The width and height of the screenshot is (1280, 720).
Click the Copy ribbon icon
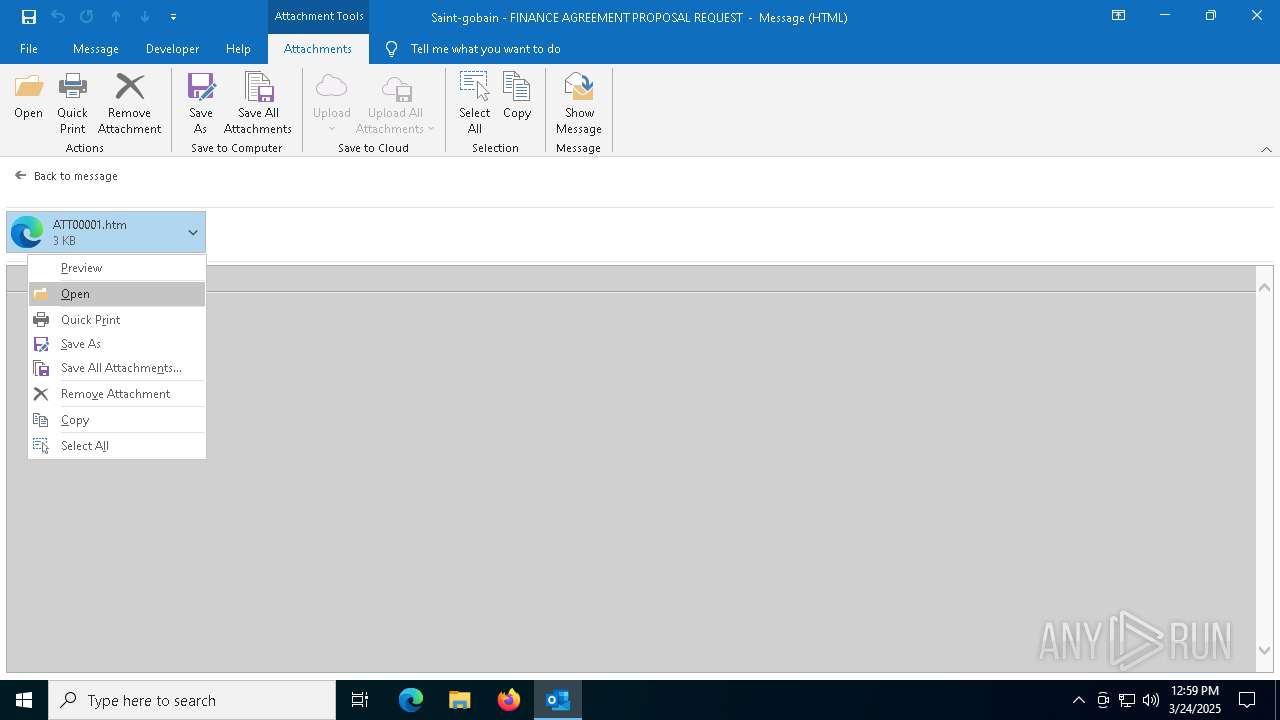(x=517, y=96)
